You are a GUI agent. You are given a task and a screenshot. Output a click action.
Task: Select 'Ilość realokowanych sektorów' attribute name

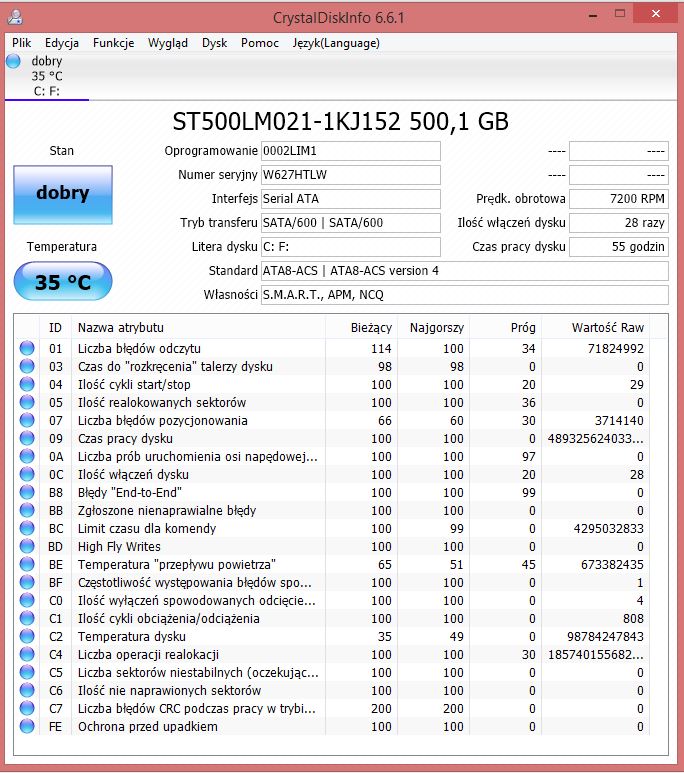pyautogui.click(x=162, y=403)
